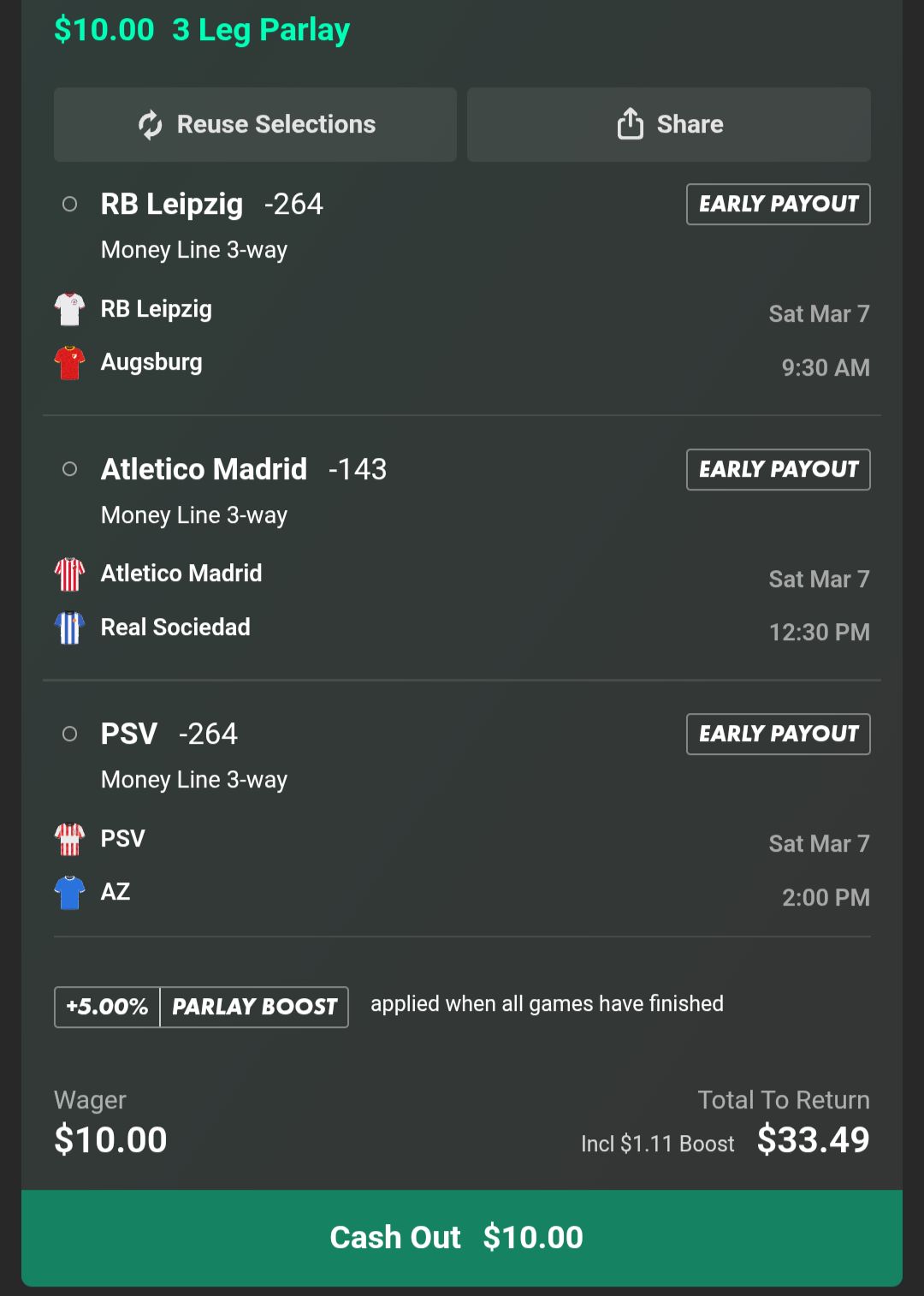Screen dimensions: 924x1296
Task: Open Early Payout badge for RB Leipzig
Action: (x=778, y=205)
